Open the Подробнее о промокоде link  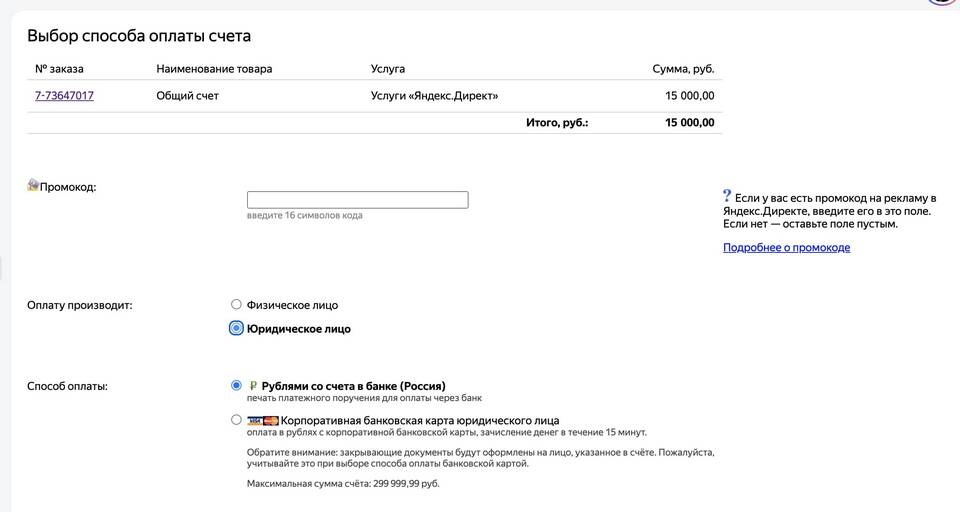786,247
